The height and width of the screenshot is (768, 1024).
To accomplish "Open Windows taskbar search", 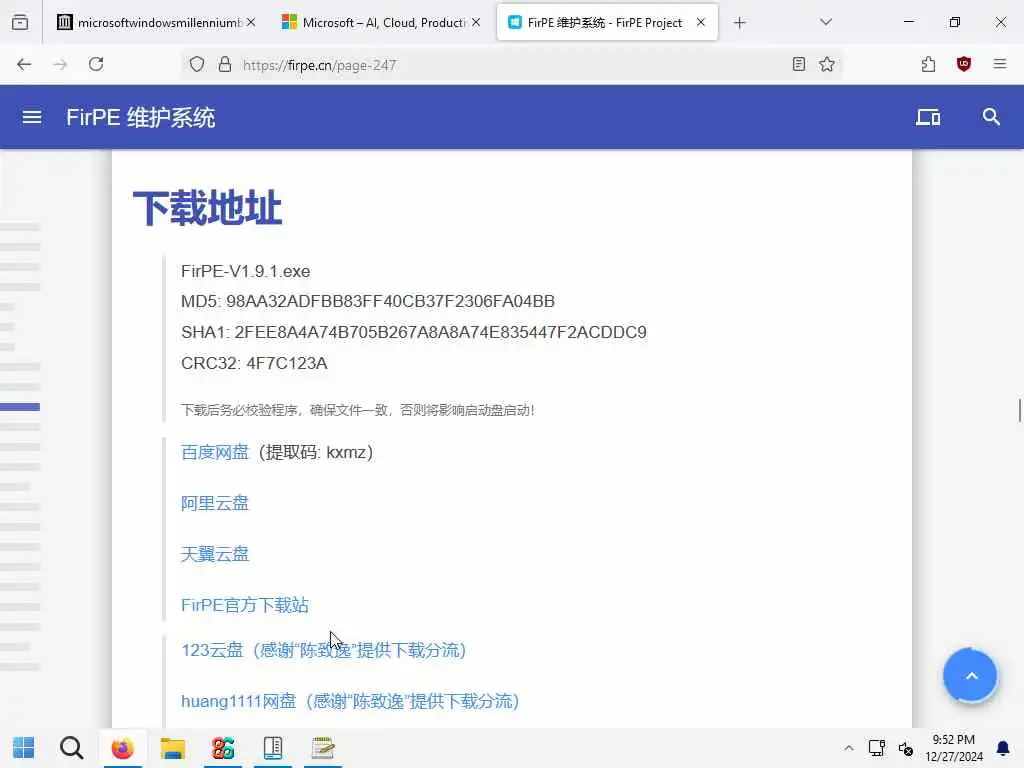I will [72, 748].
